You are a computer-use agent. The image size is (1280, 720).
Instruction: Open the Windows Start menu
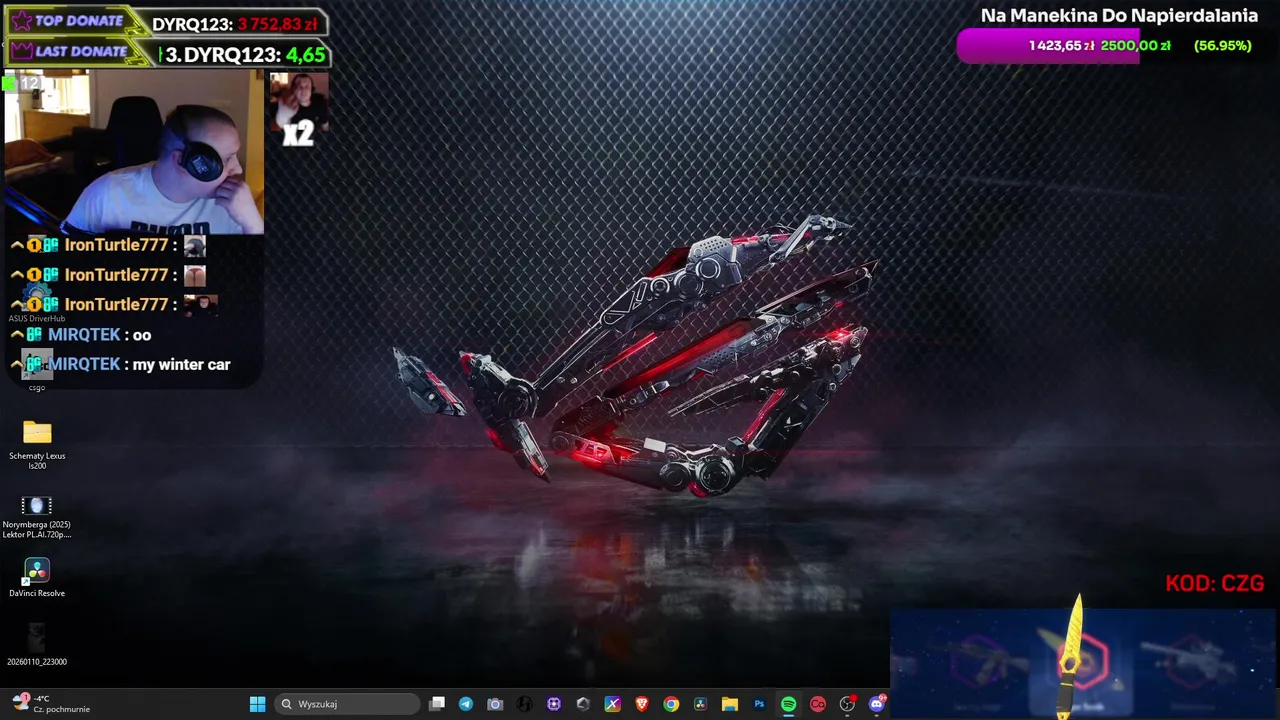pyautogui.click(x=257, y=704)
